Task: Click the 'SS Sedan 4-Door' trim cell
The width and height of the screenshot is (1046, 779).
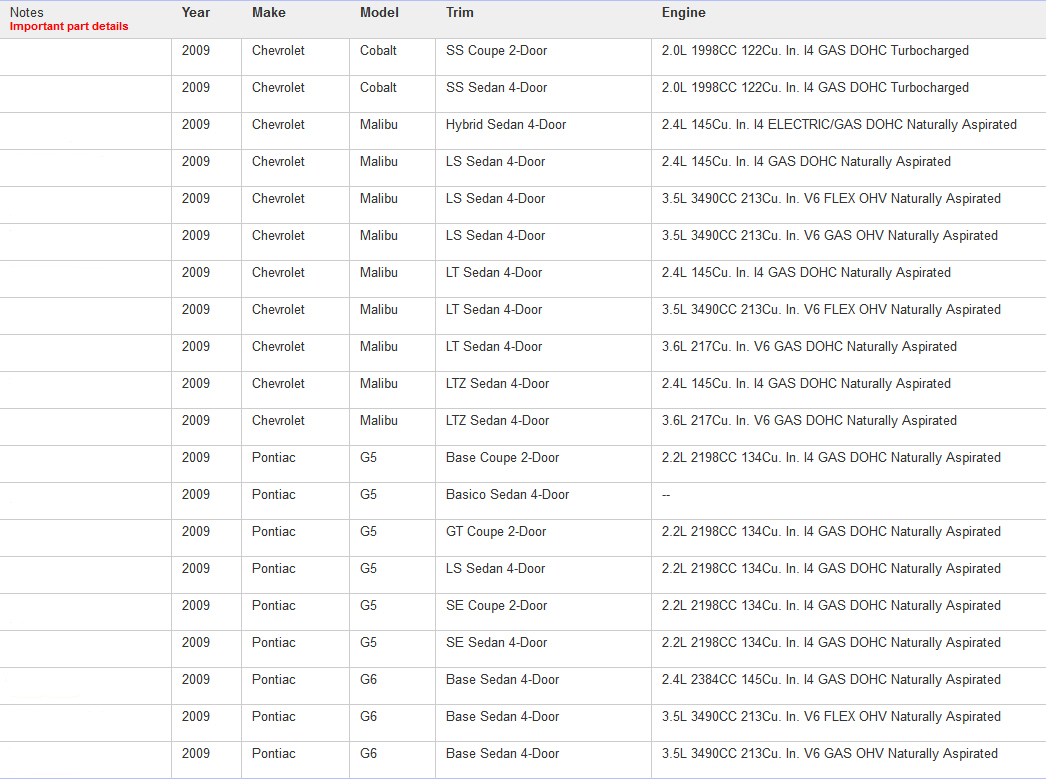Action: (496, 87)
